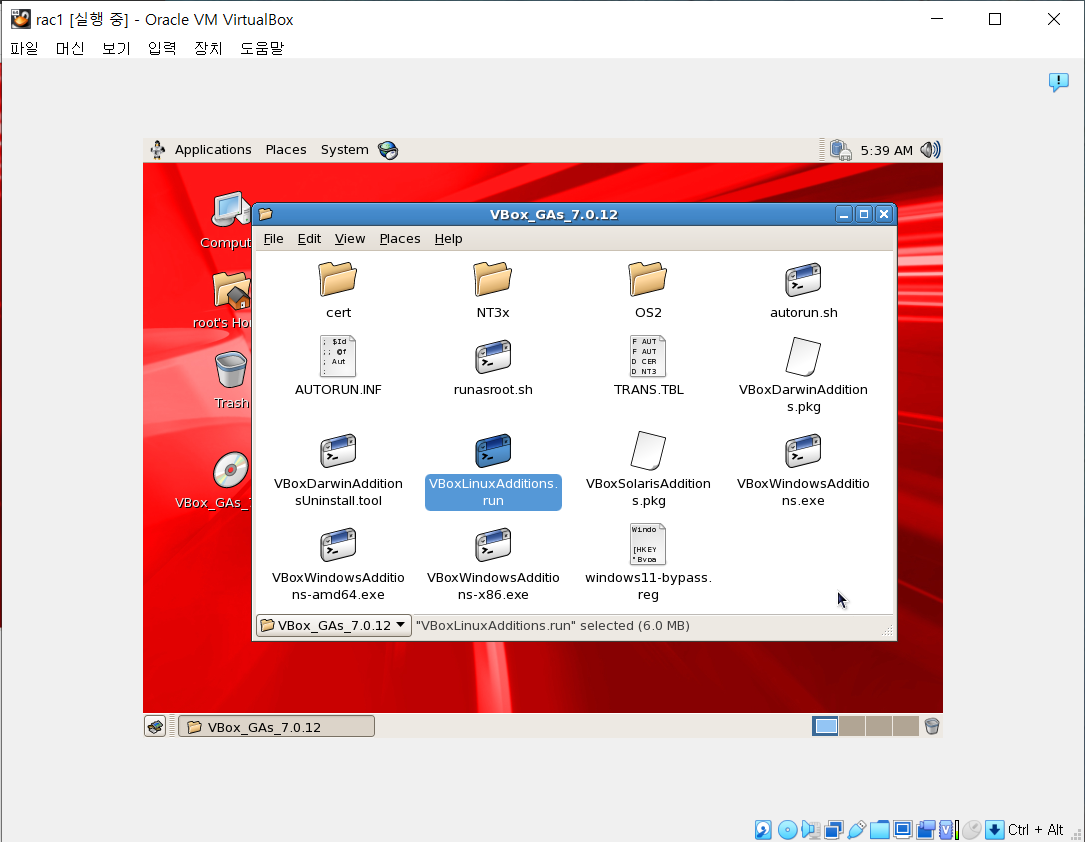
Task: Click VirtualBox hard disk activity indicator
Action: (x=763, y=830)
